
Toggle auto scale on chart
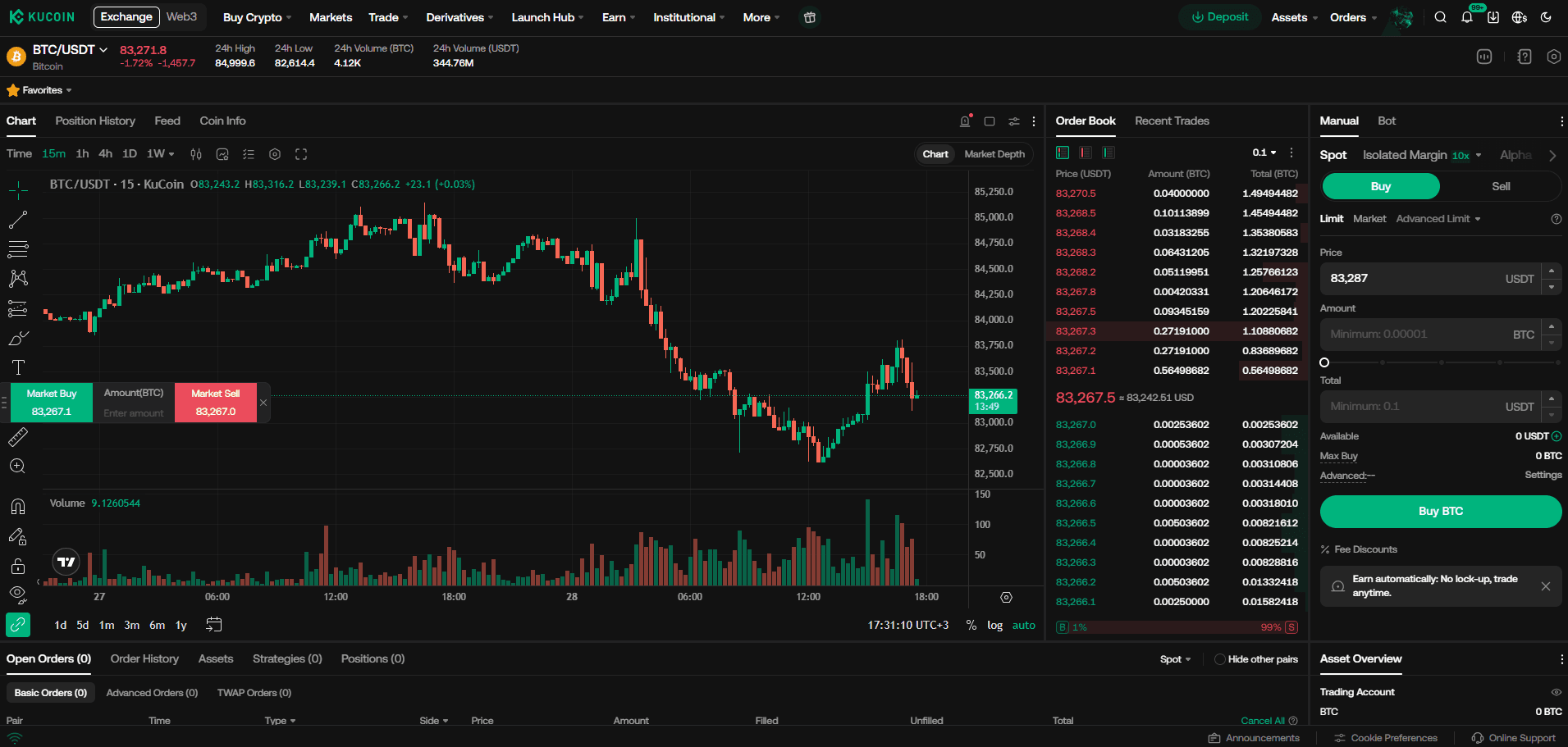[x=1023, y=625]
